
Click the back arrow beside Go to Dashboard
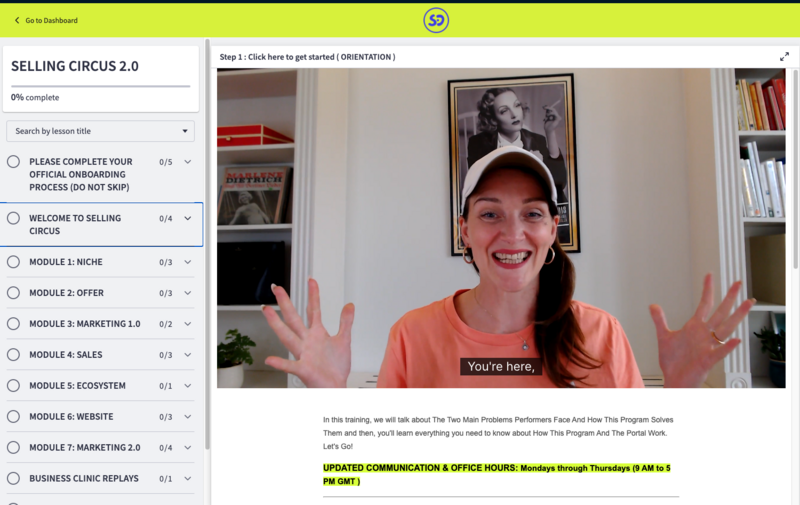click(x=17, y=20)
